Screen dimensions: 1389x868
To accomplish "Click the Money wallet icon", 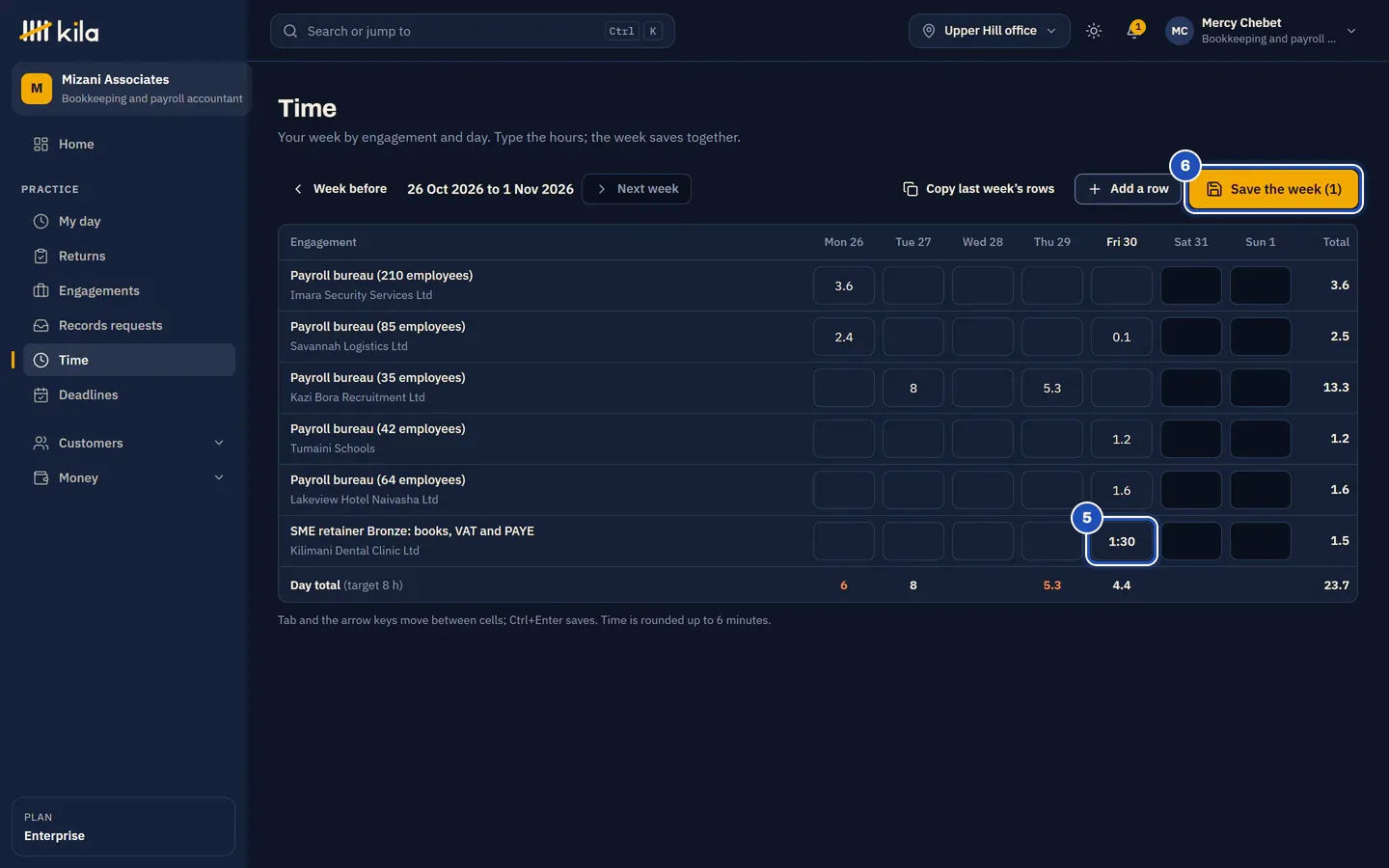I will coord(41,477).
